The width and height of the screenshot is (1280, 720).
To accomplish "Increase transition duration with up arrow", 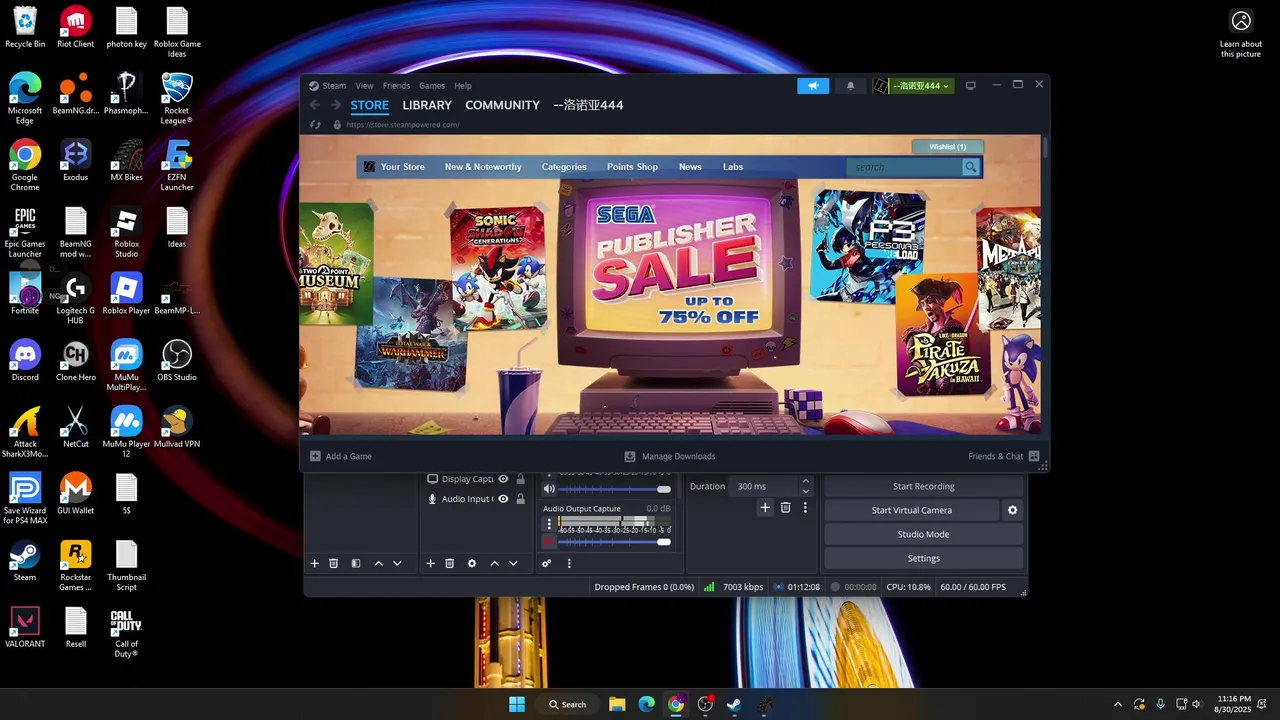I will coord(806,482).
